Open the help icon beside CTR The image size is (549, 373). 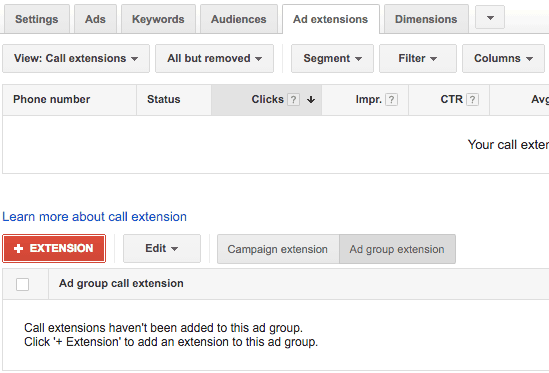click(472, 100)
